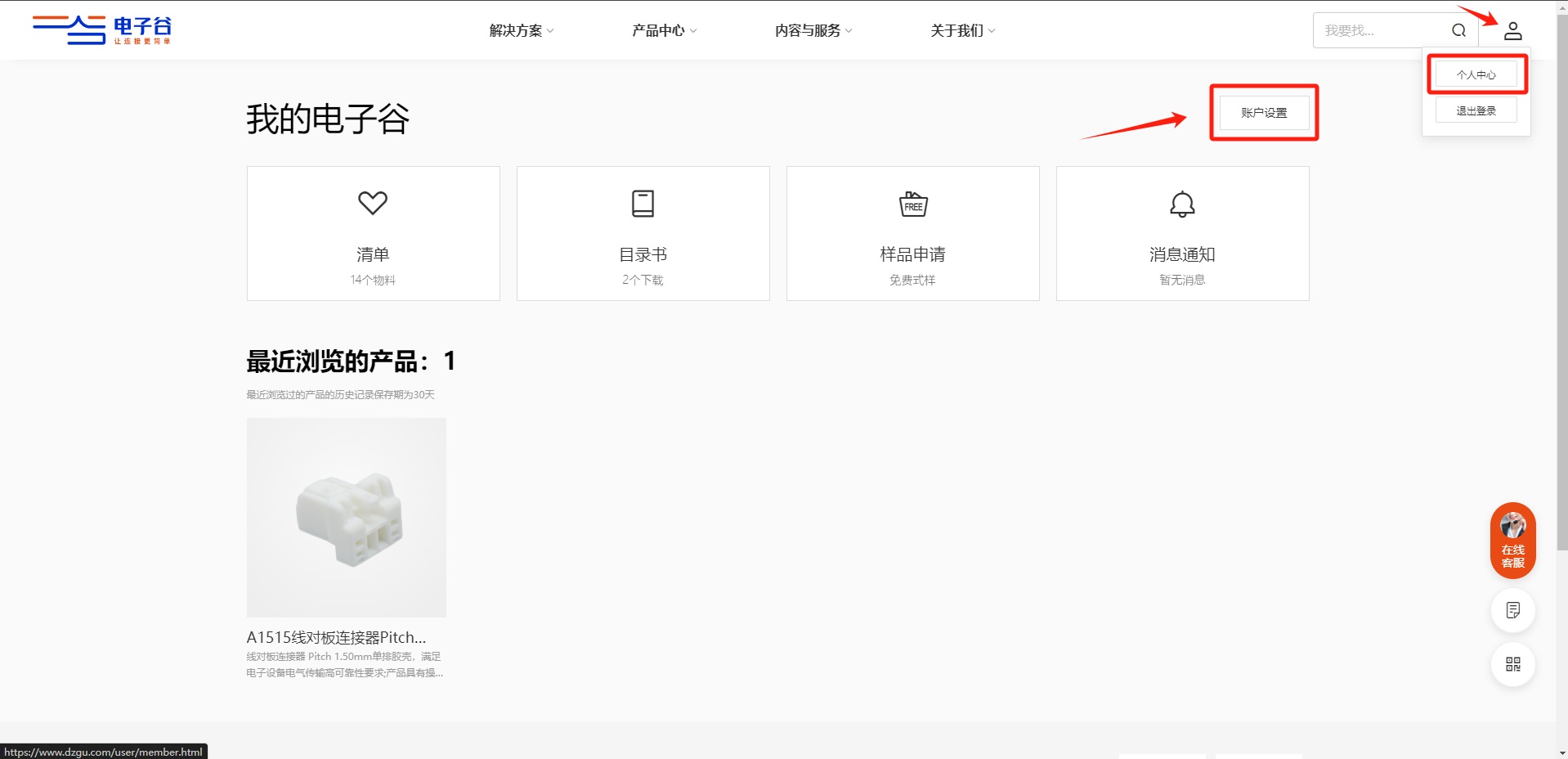The height and width of the screenshot is (759, 1568).
Task: Click the floating feedback form icon
Action: point(1512,610)
